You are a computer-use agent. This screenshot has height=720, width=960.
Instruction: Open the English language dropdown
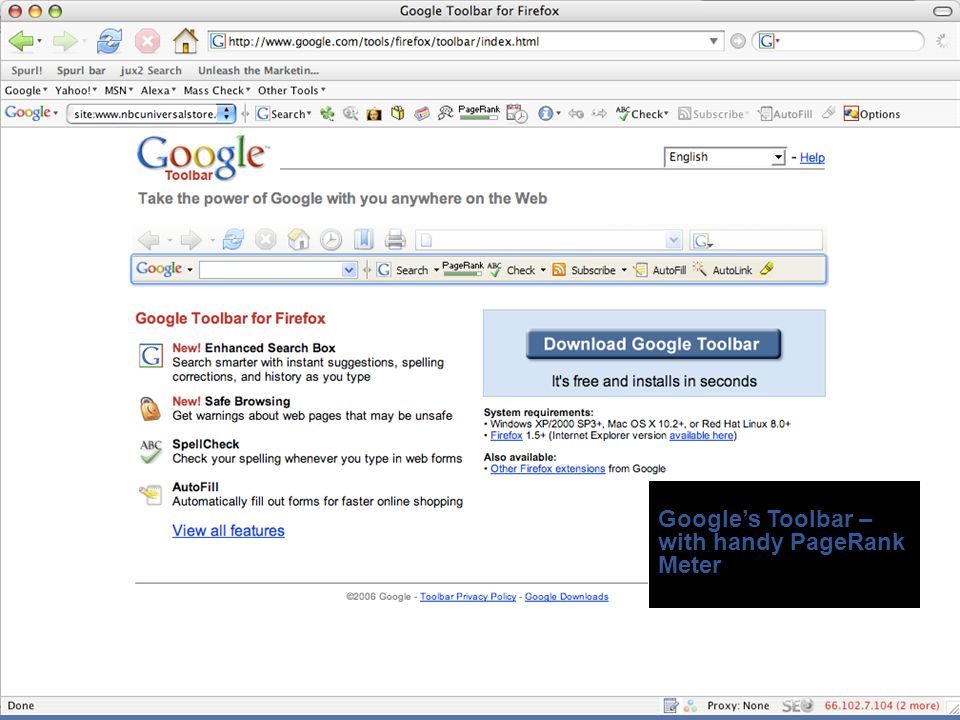725,157
